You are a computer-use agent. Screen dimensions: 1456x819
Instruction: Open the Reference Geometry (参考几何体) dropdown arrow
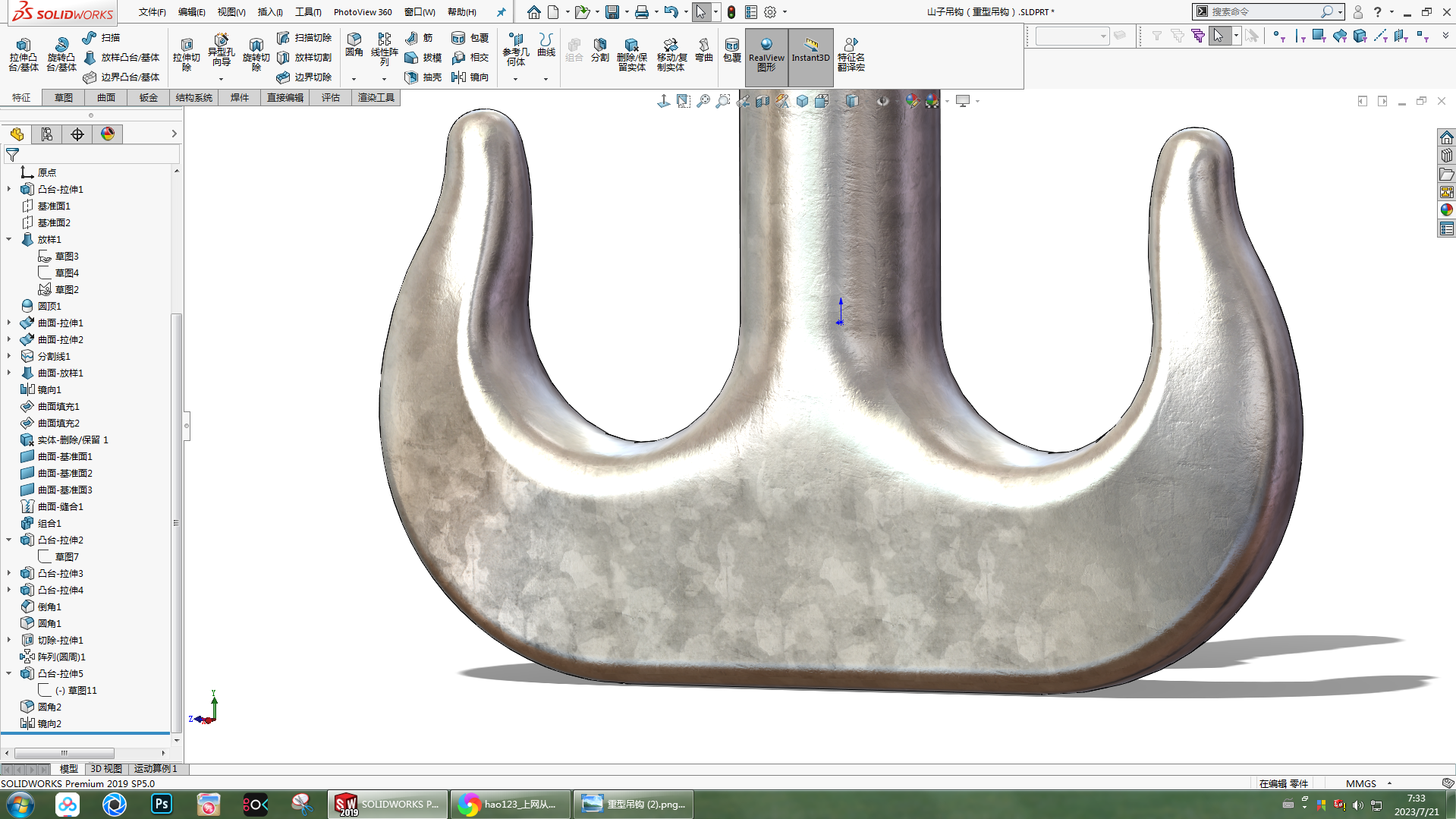515,79
